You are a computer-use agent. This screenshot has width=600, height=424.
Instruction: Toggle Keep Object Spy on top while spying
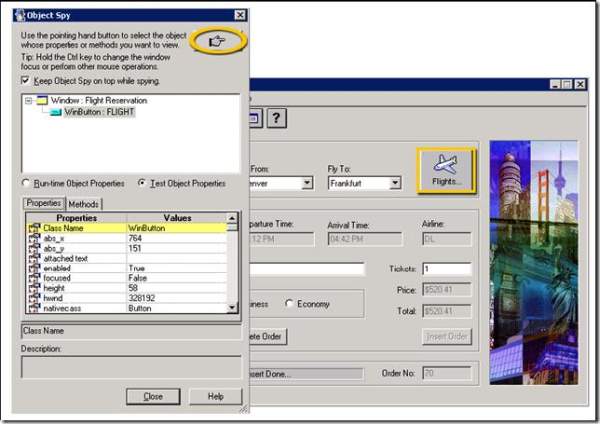25,80
